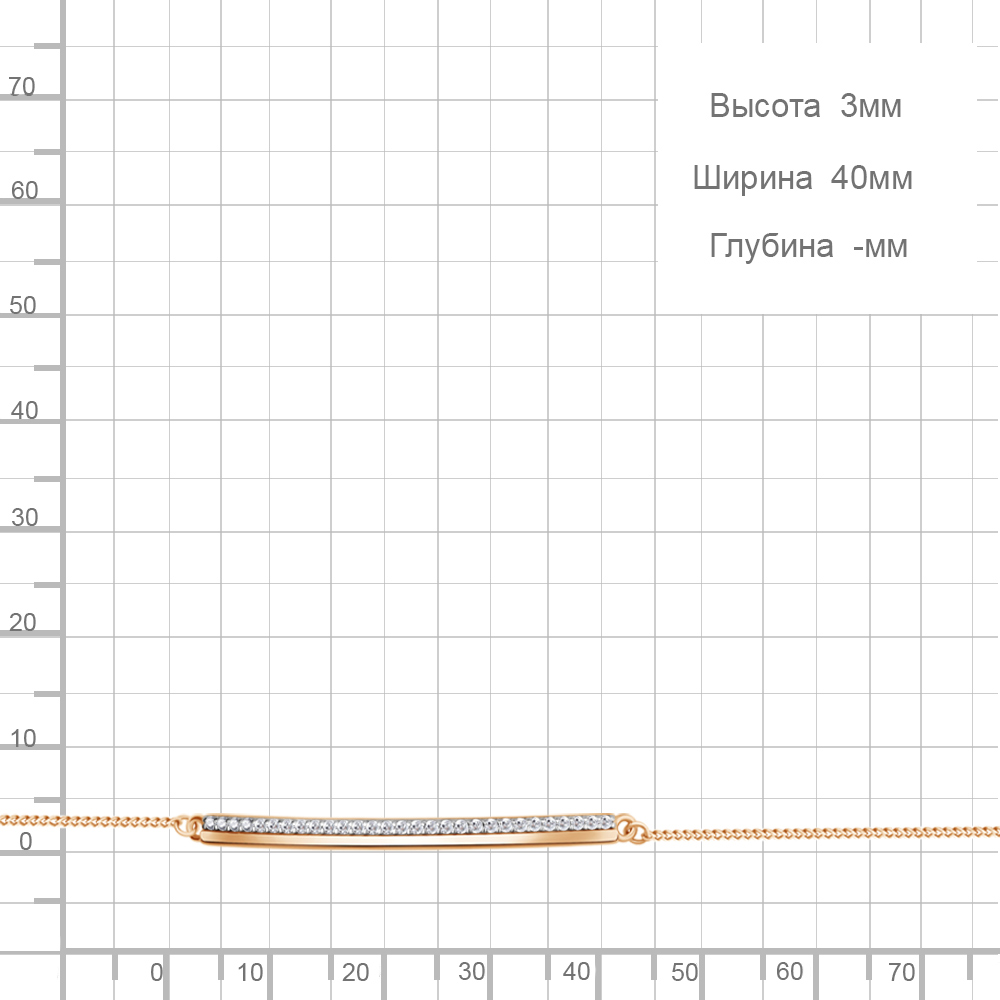Click the 70 label on the vertical ruler

(x=22, y=87)
